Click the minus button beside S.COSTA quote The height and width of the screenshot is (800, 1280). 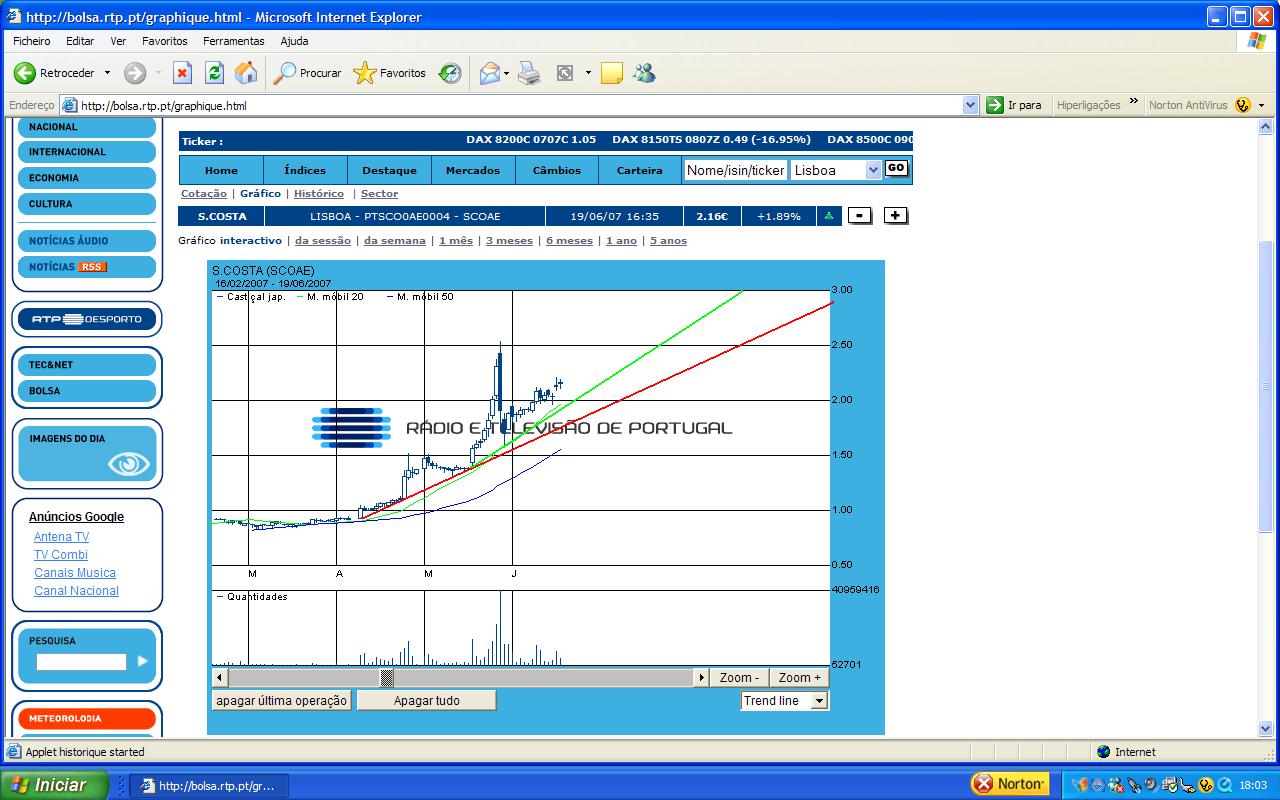(859, 215)
